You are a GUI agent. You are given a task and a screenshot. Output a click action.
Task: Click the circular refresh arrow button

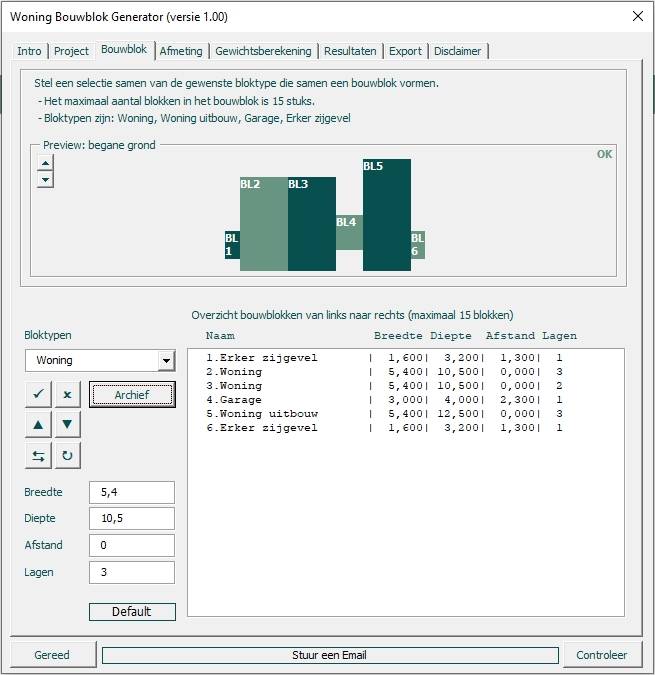(67, 455)
